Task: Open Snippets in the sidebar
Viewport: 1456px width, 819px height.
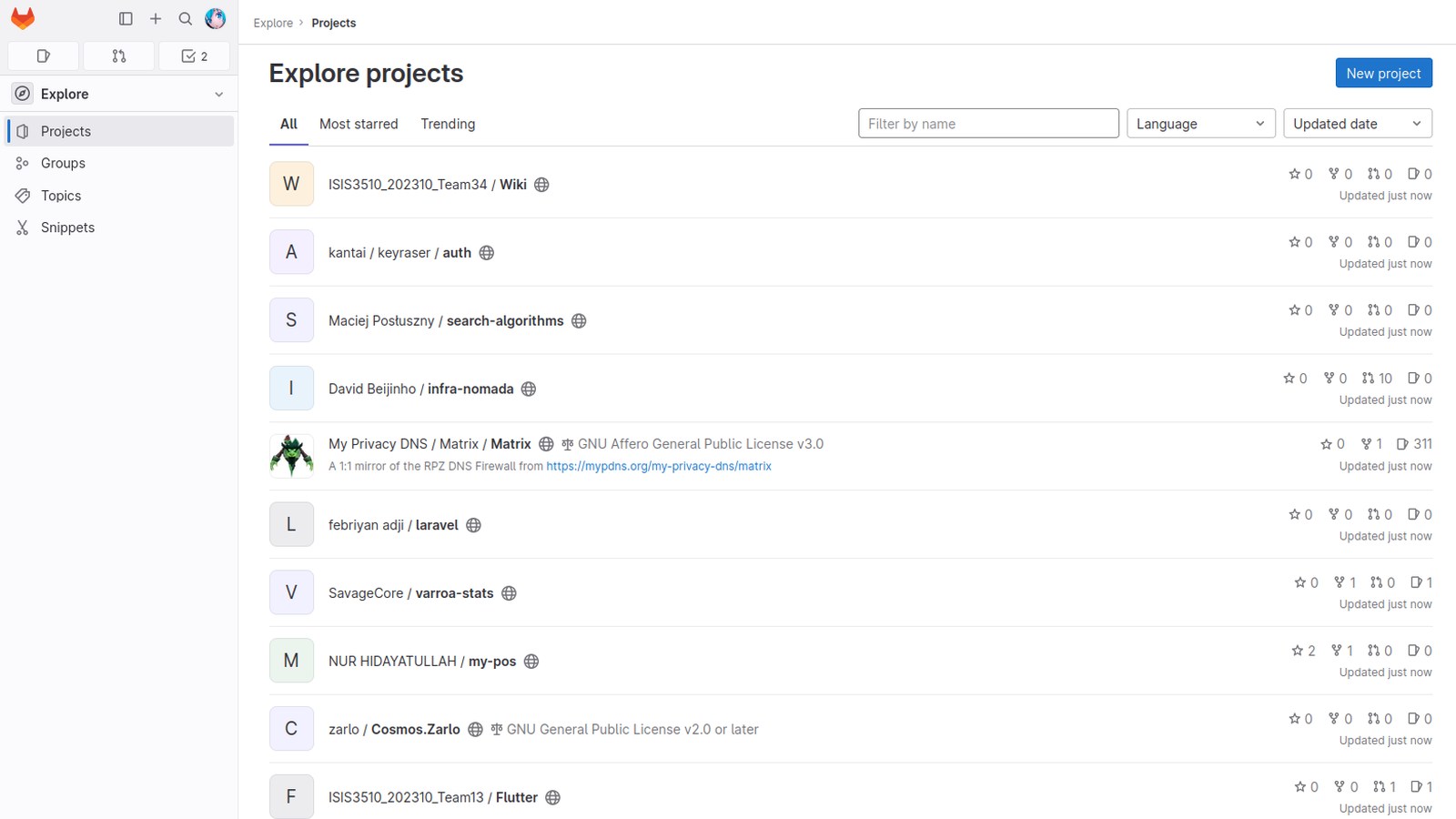Action: click(119, 227)
